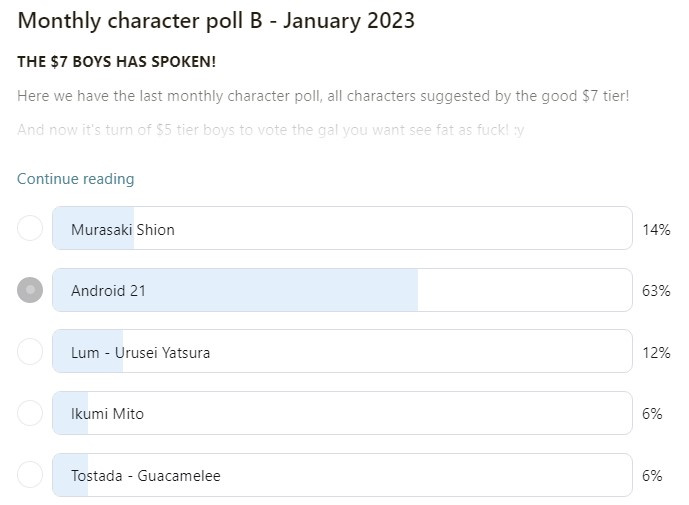Image resolution: width=689 pixels, height=505 pixels.
Task: Click the Murasaki Shion poll option bar
Action: pos(342,228)
